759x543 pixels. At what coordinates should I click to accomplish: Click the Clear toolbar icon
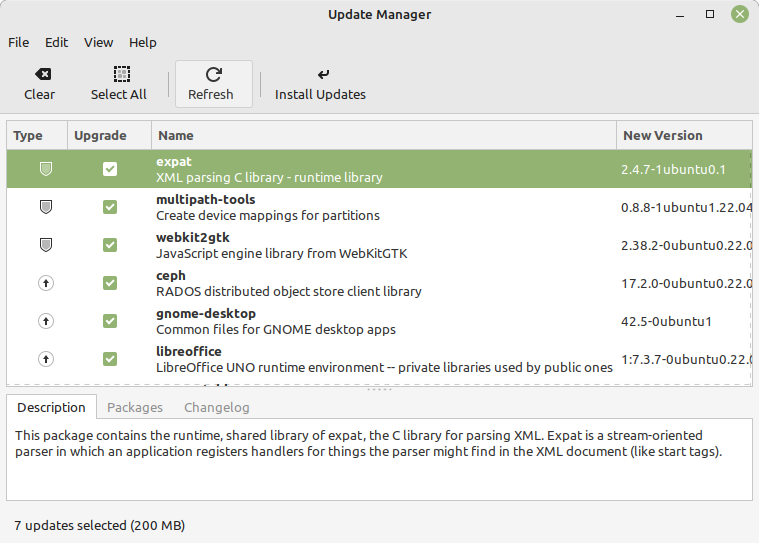point(43,74)
